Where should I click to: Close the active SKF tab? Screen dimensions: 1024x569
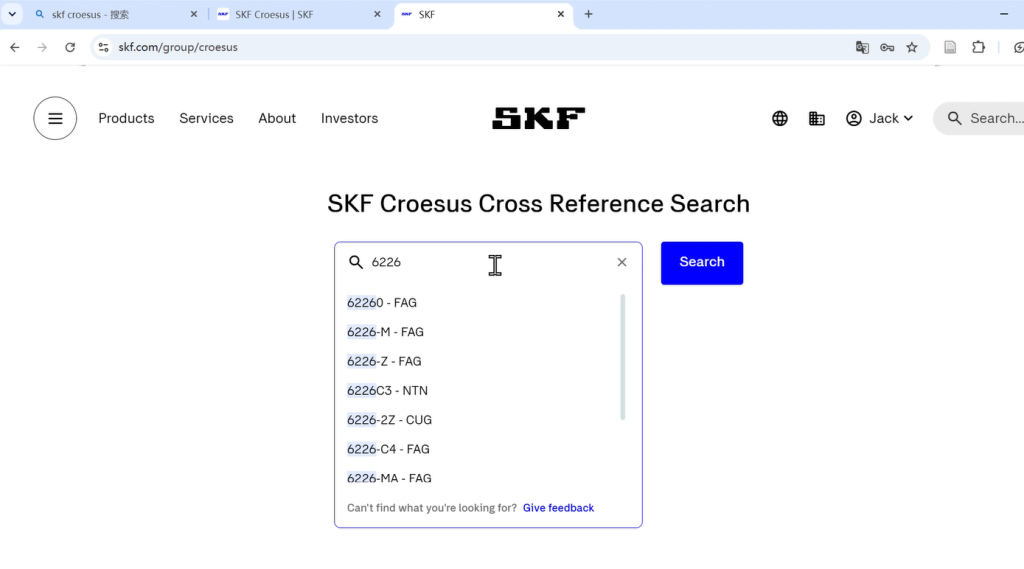tap(560, 14)
